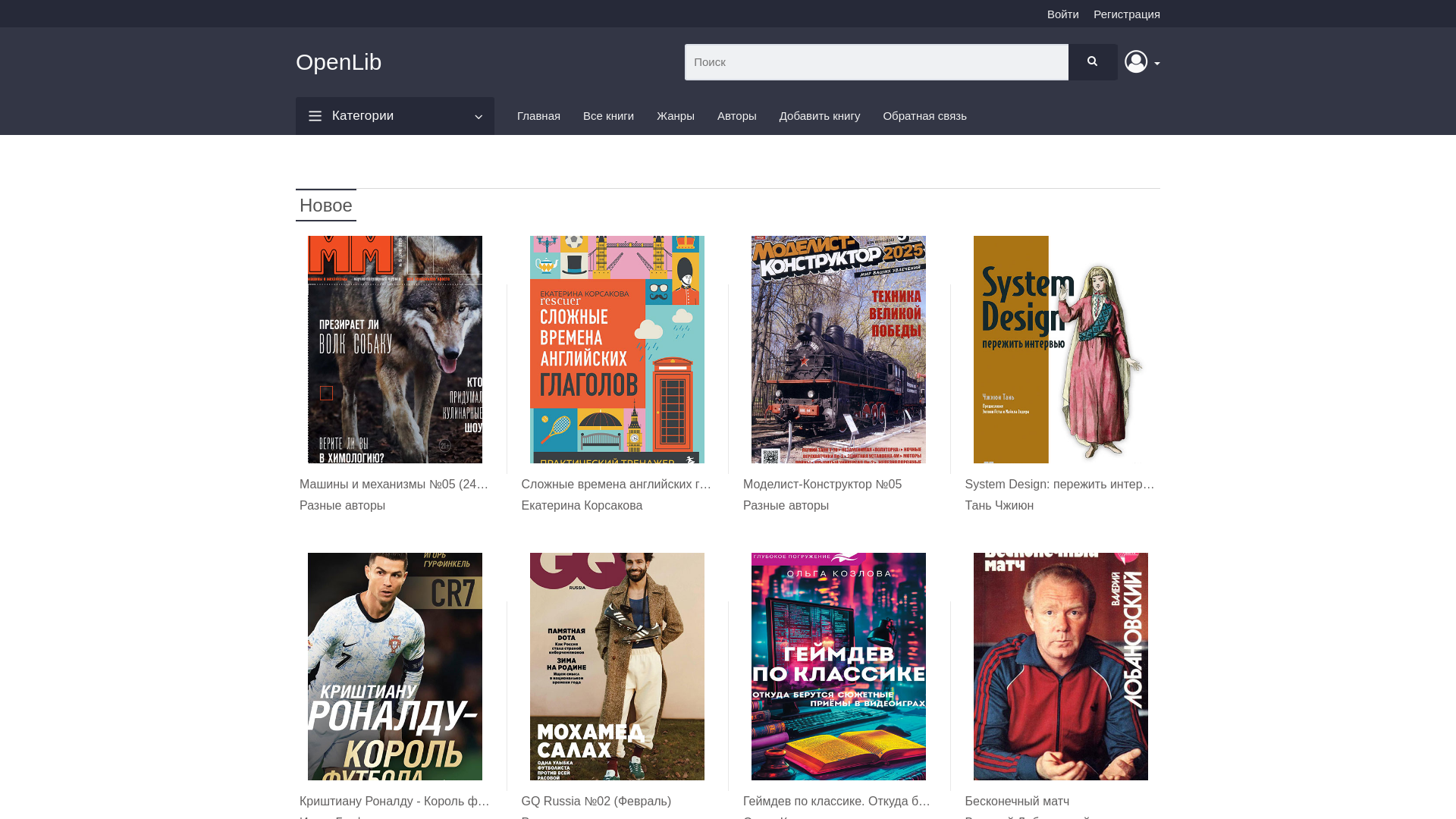Click the Войти link

pyautogui.click(x=1063, y=14)
